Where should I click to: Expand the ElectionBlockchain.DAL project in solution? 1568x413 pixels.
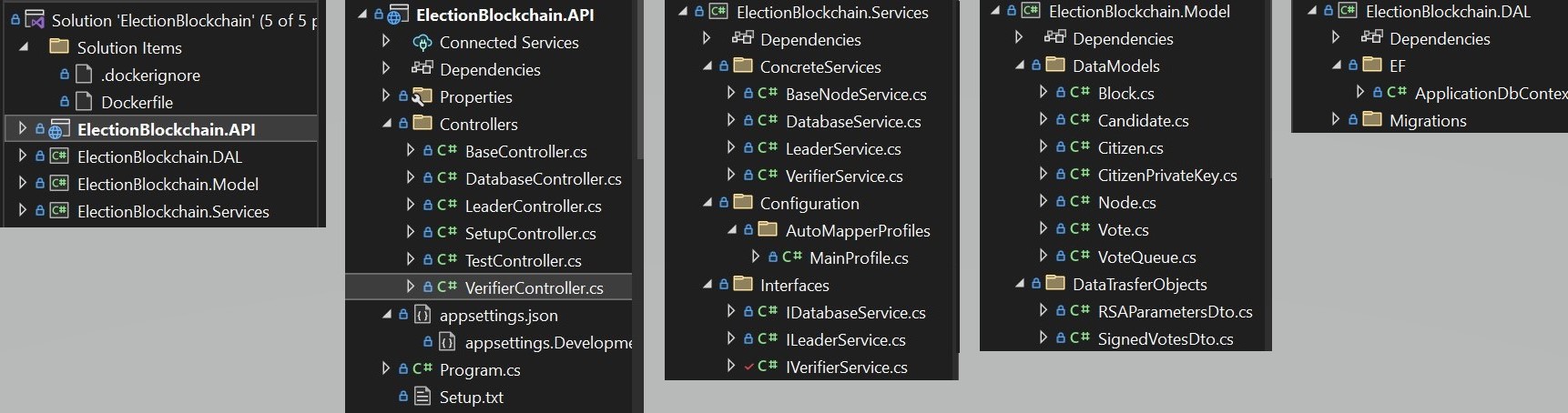coord(23,156)
